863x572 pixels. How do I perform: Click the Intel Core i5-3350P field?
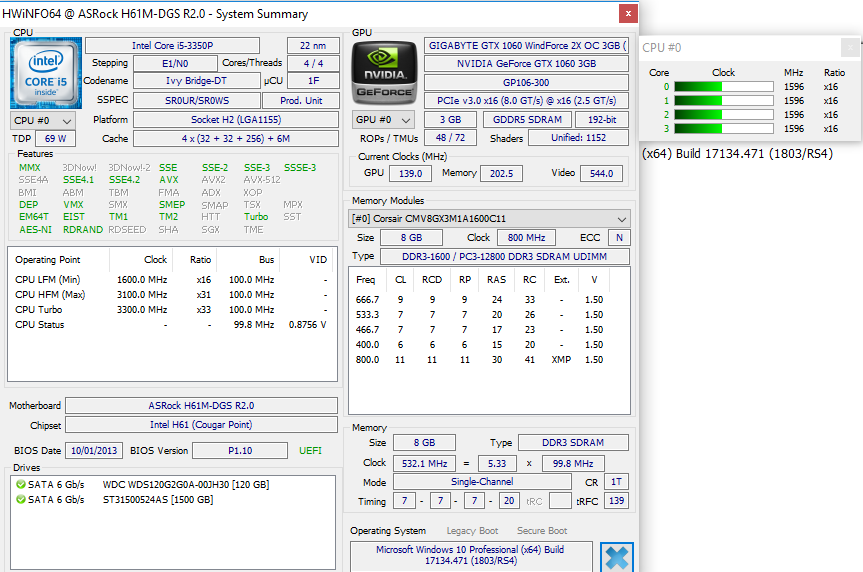[172, 46]
